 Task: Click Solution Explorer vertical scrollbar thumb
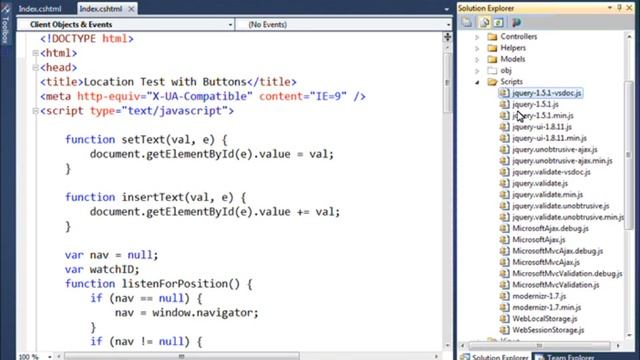(629, 155)
